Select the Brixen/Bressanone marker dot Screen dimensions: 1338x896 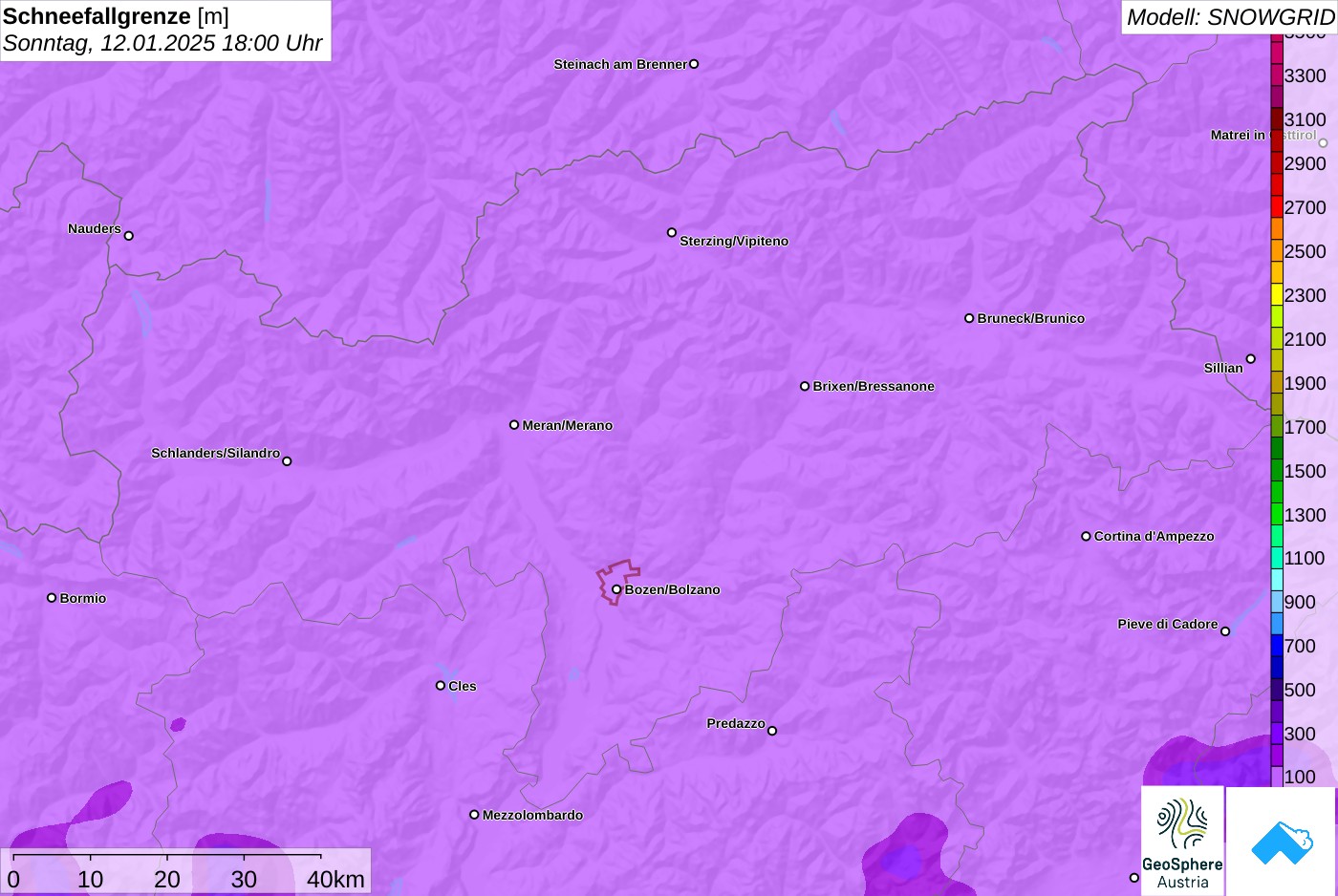[x=805, y=386]
